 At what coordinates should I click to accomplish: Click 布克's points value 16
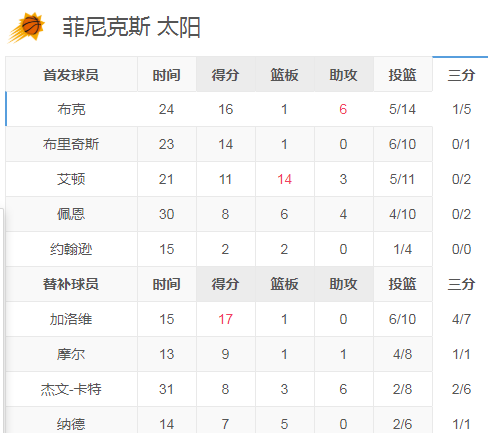(225, 109)
